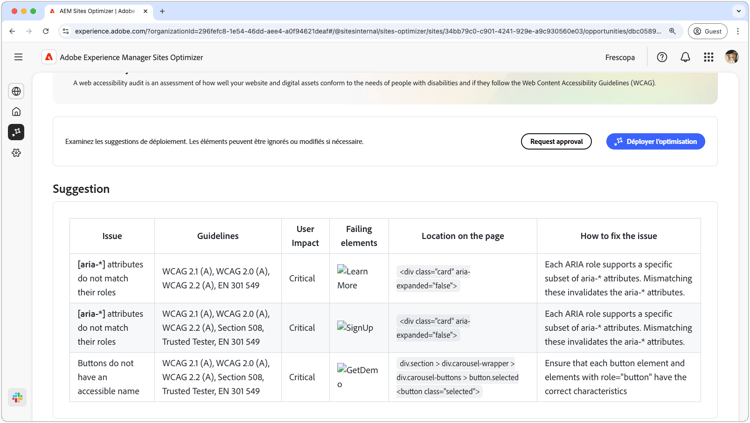750x423 pixels.
Task: Open the apps grid switcher
Action: (708, 57)
